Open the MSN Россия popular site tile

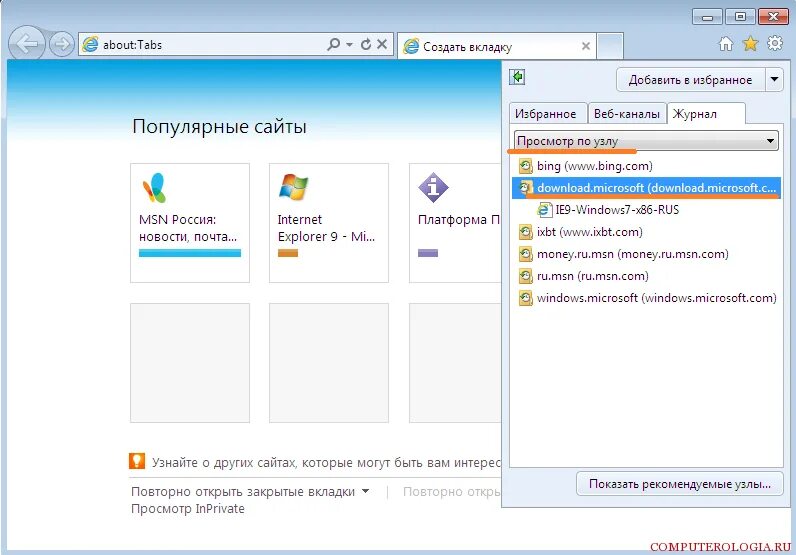tap(190, 223)
